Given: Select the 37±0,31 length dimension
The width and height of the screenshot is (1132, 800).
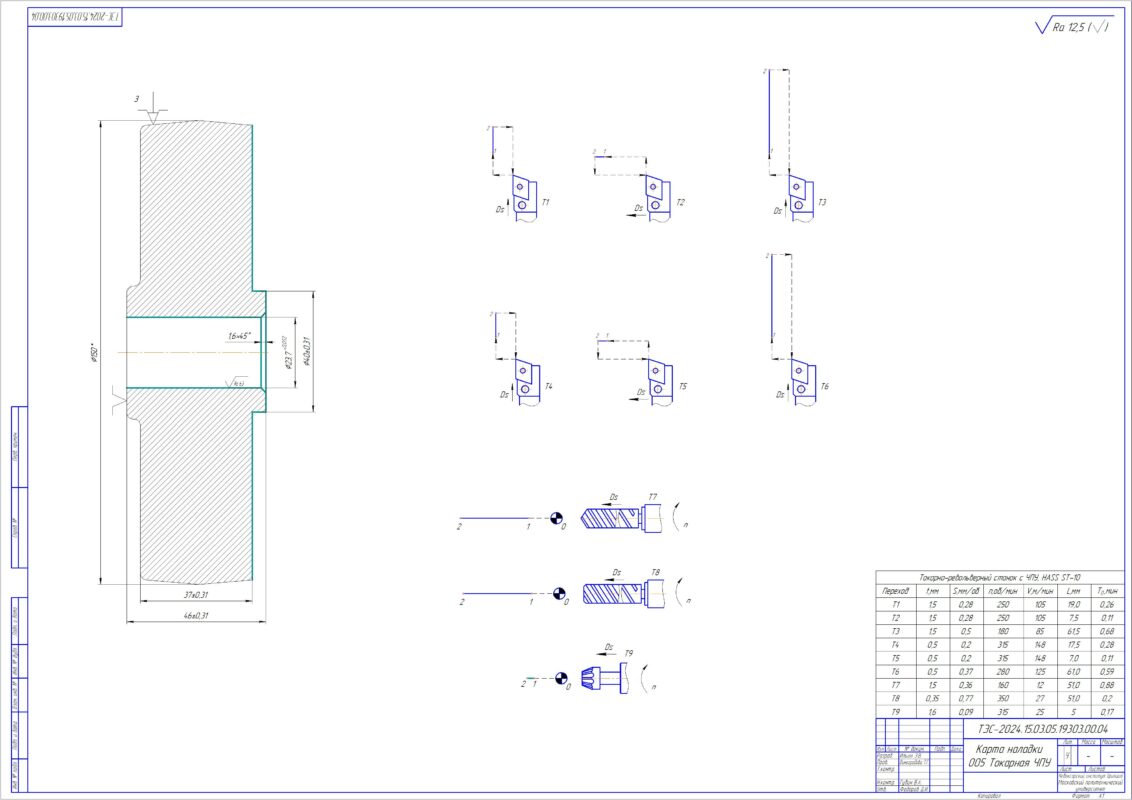Looking at the screenshot, I should tap(196, 596).
